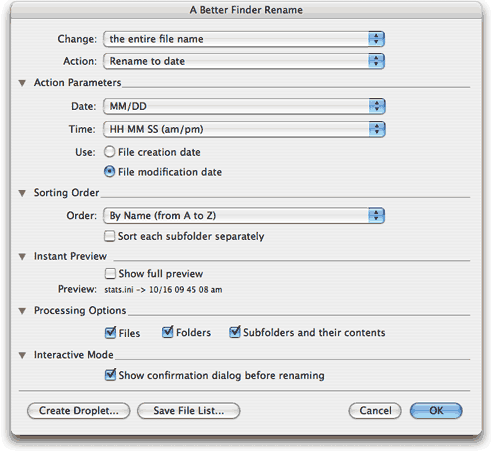Open the Action popup showing Rename to date

(244, 61)
